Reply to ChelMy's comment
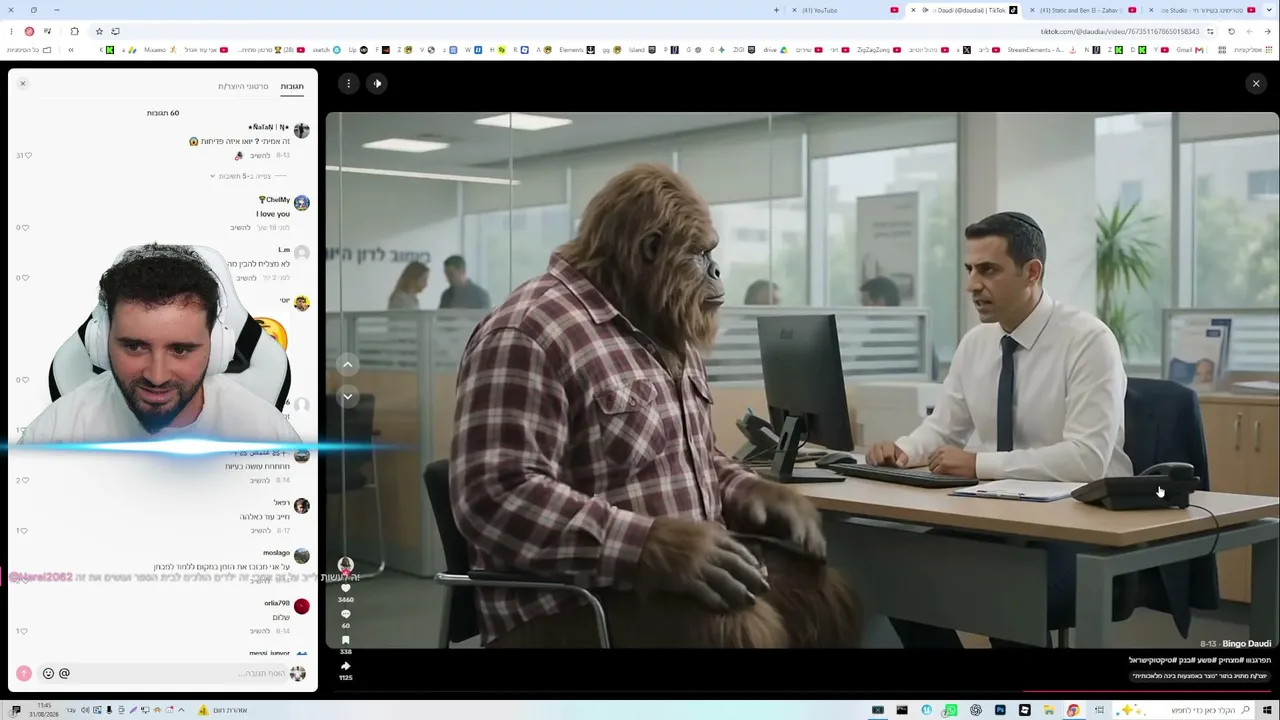Viewport: 1280px width, 720px height. coord(240,227)
